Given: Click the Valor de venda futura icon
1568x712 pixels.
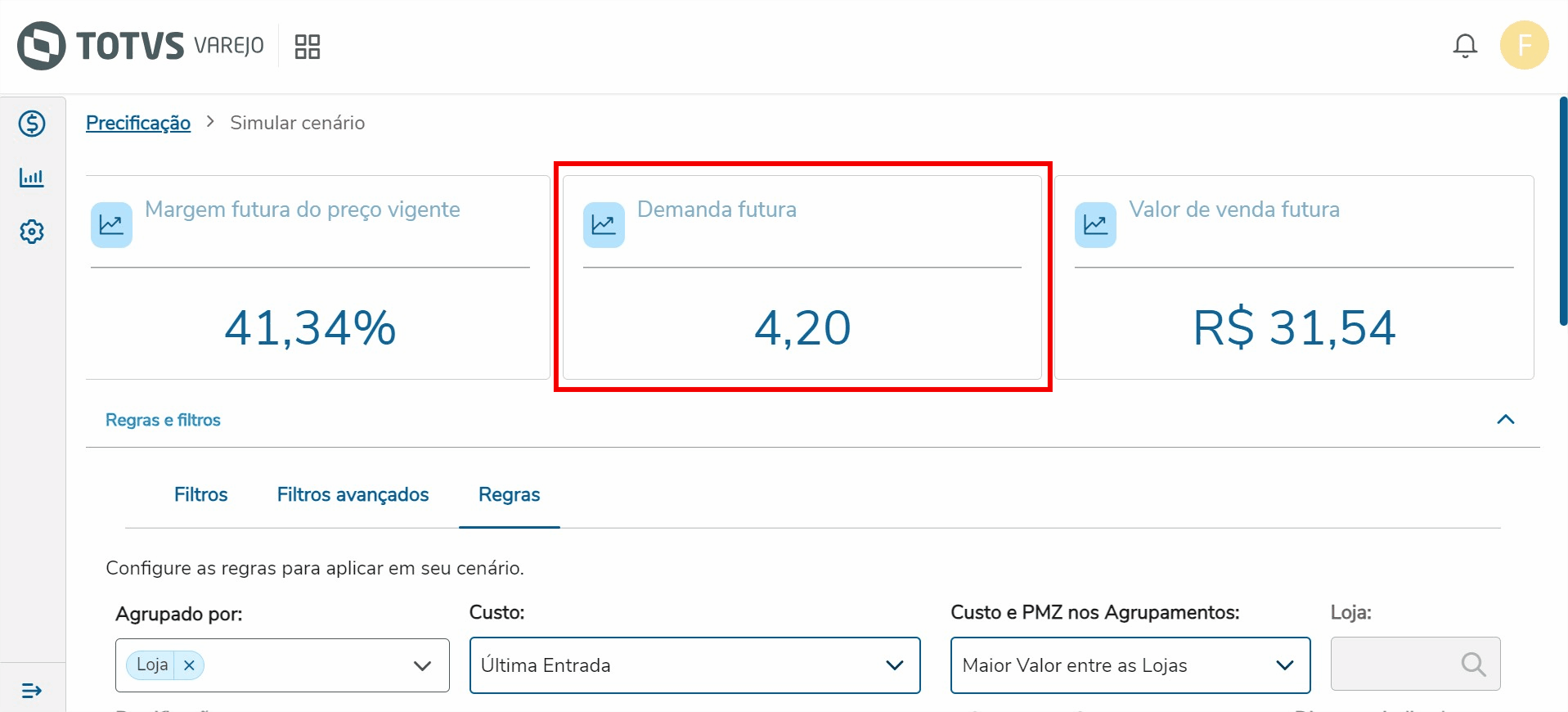Looking at the screenshot, I should 1095,225.
